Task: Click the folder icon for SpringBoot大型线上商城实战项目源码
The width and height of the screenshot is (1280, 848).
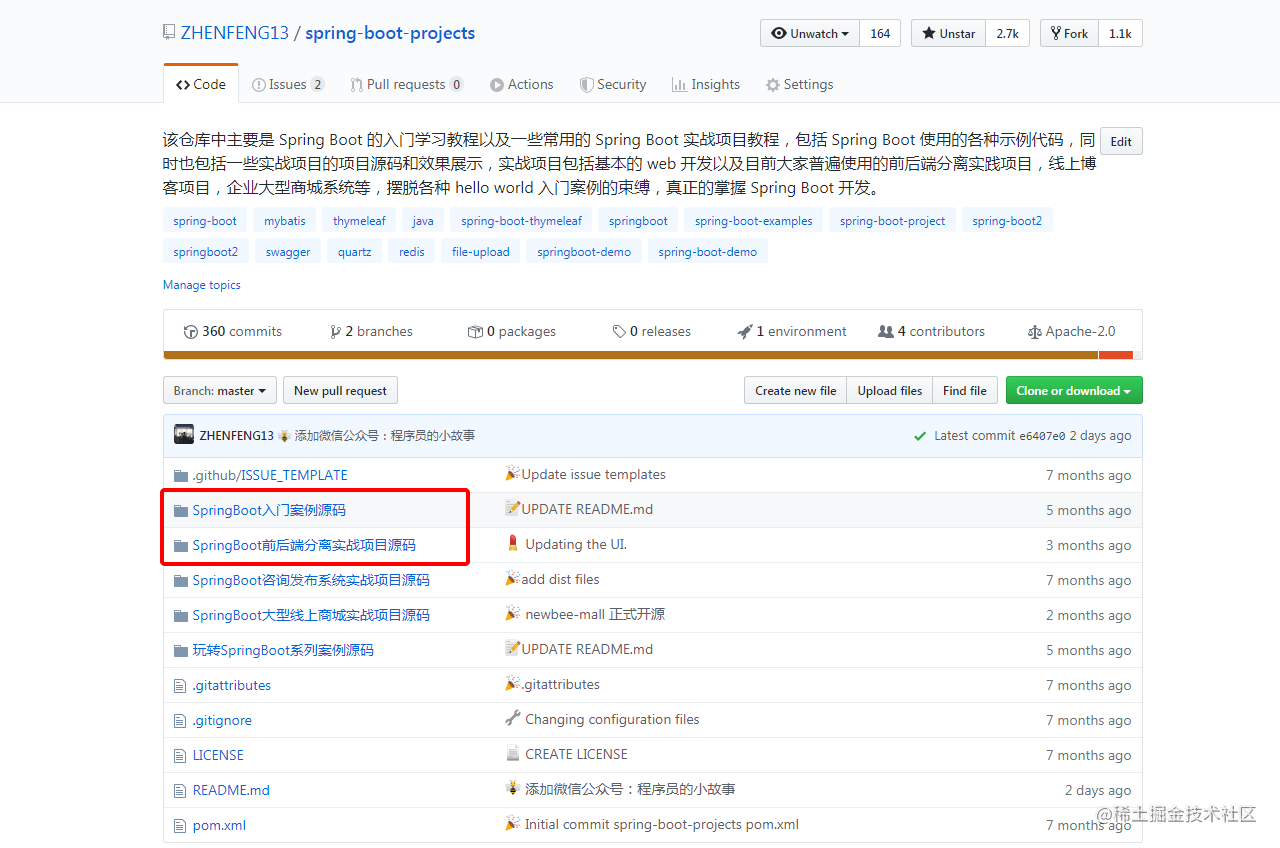Action: pyautogui.click(x=181, y=615)
